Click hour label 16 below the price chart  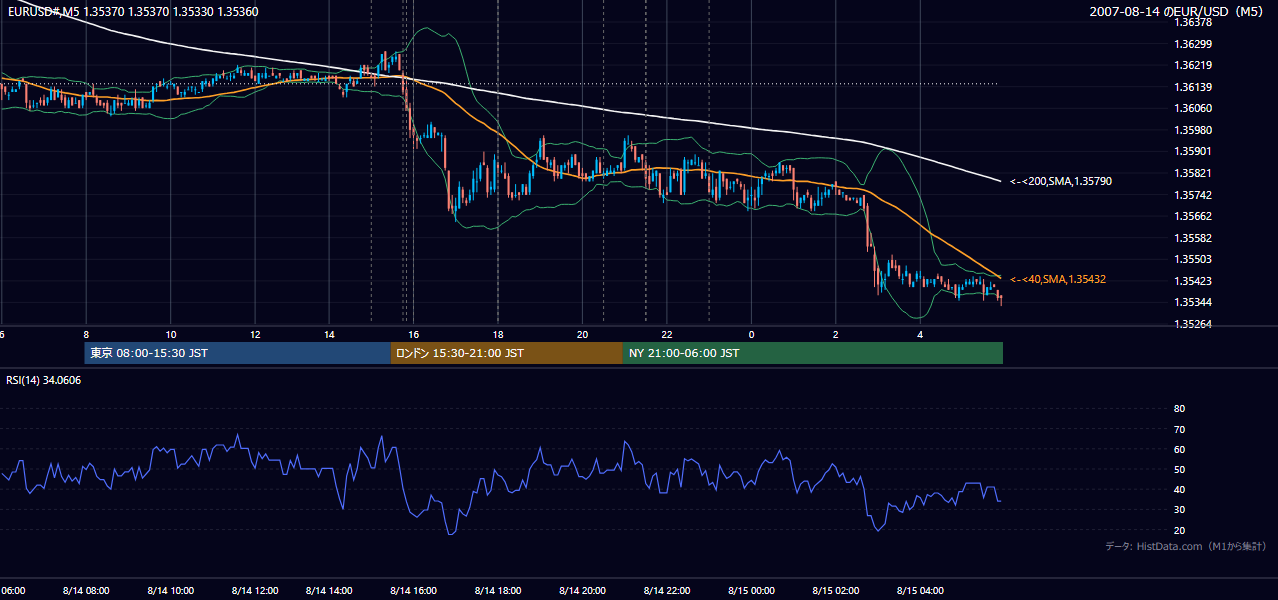pyautogui.click(x=413, y=334)
